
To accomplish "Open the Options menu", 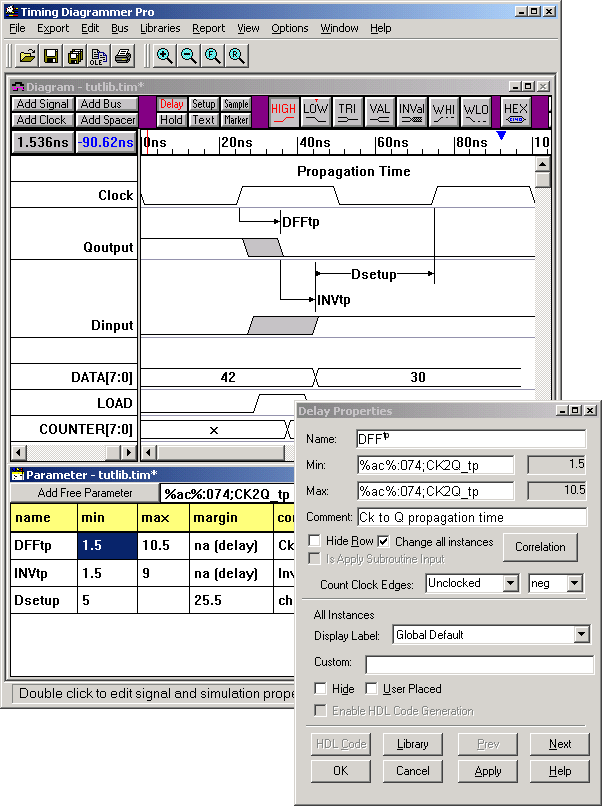I will coord(289,28).
